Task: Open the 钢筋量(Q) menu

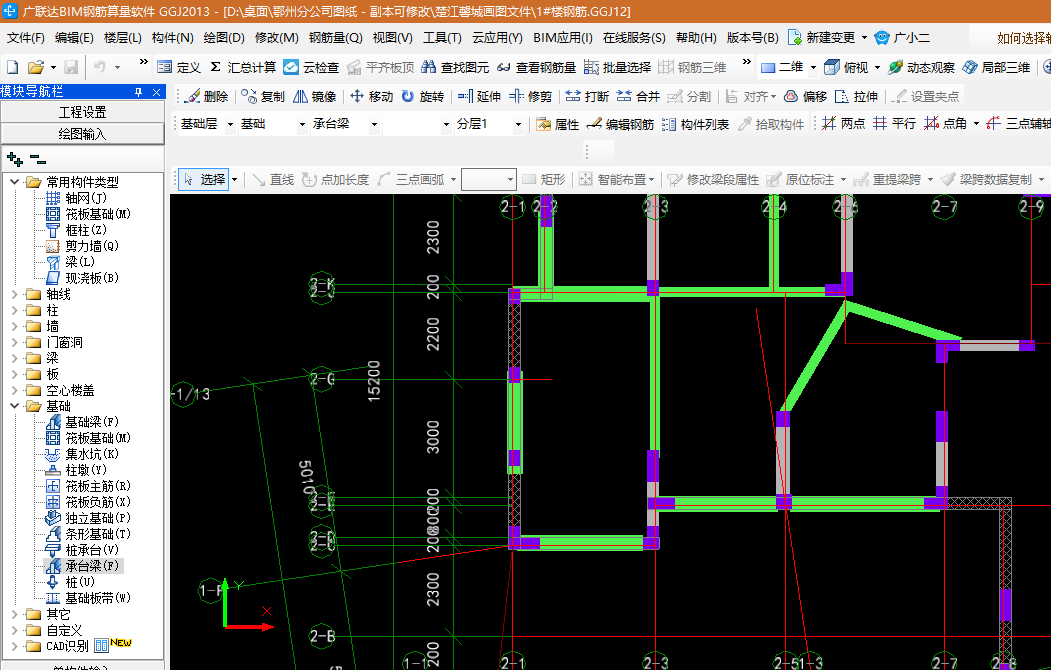Action: click(x=336, y=38)
